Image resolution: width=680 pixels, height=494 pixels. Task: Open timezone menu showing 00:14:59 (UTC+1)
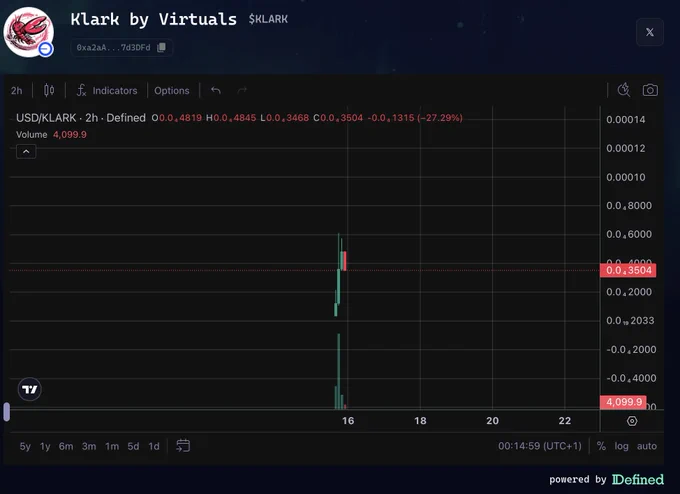pos(539,446)
